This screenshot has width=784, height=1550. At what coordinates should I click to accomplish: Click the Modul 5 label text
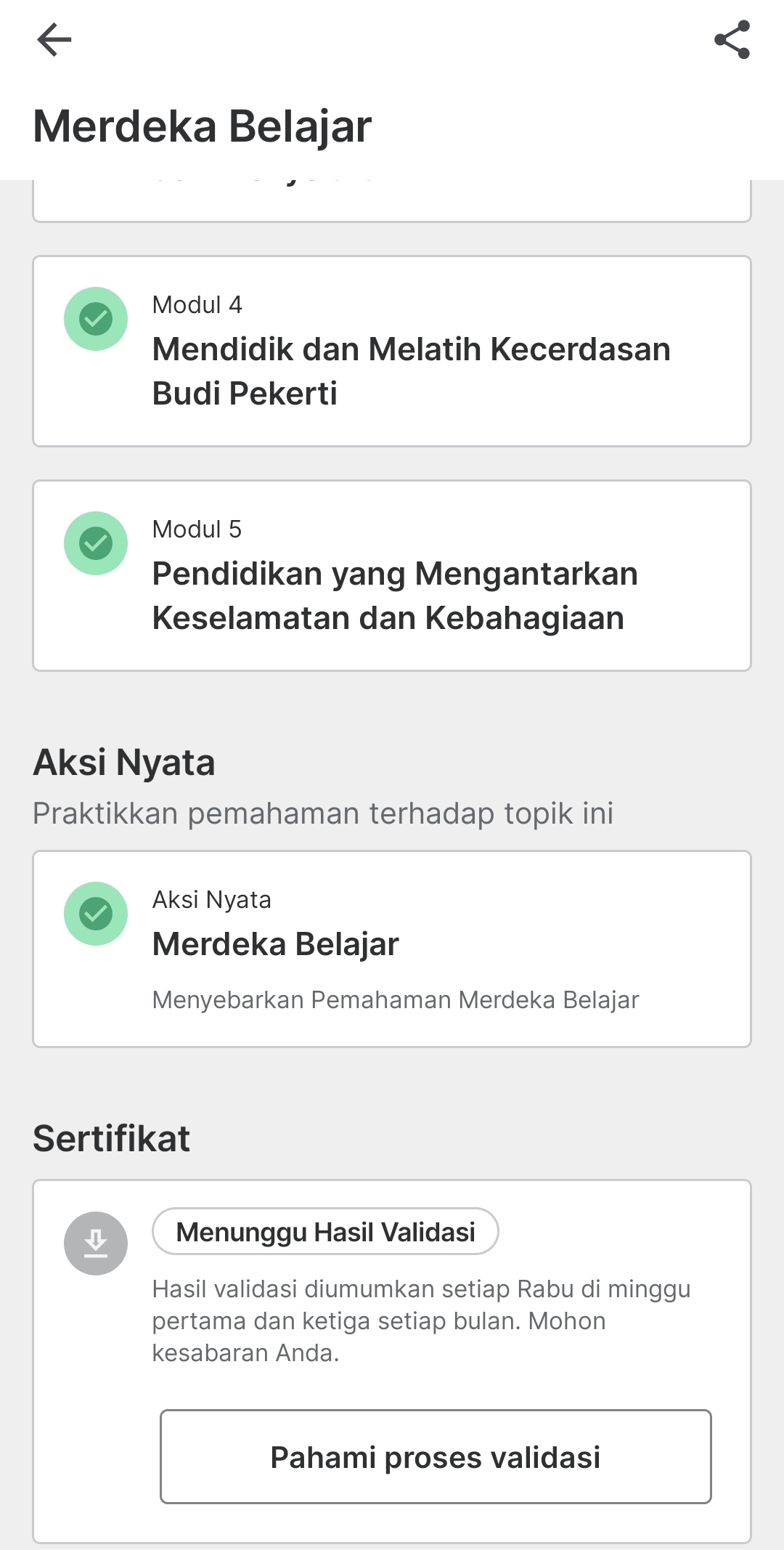[x=197, y=529]
